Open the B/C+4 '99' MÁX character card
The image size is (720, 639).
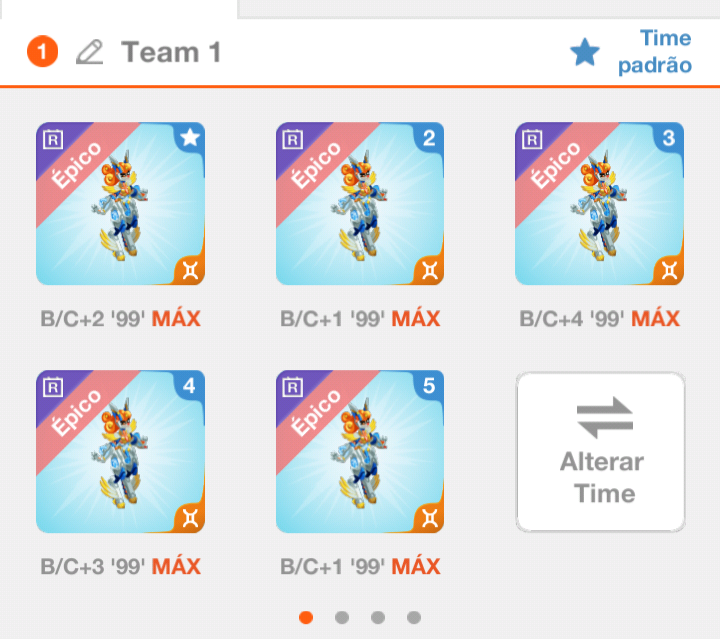click(x=599, y=203)
